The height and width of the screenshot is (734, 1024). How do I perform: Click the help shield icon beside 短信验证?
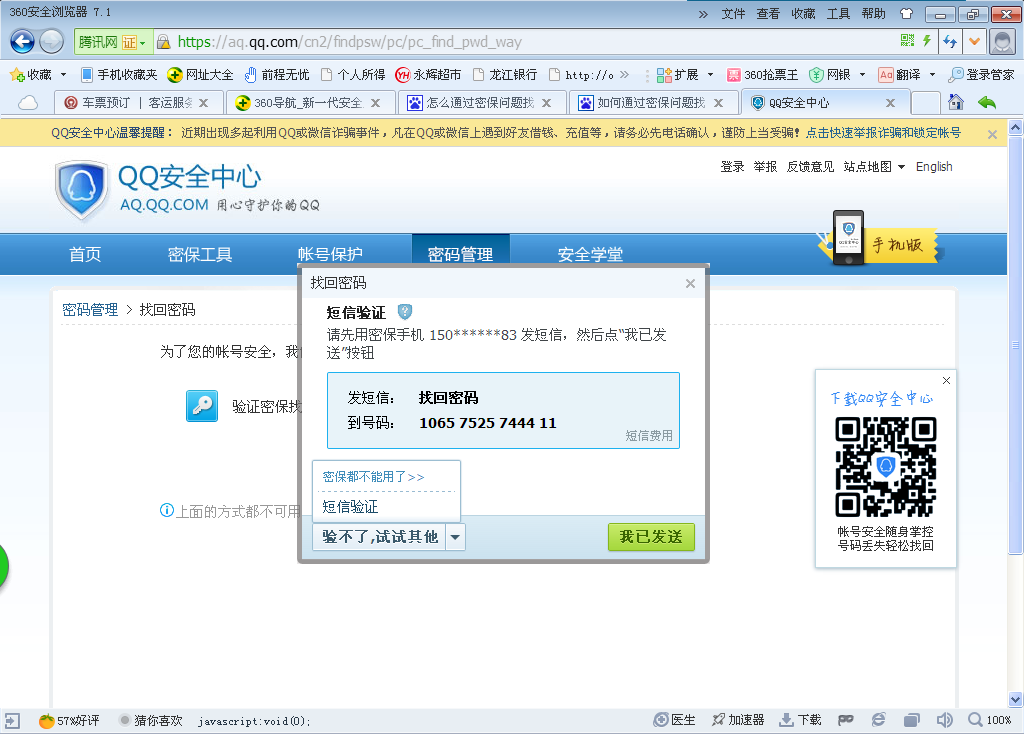click(405, 311)
